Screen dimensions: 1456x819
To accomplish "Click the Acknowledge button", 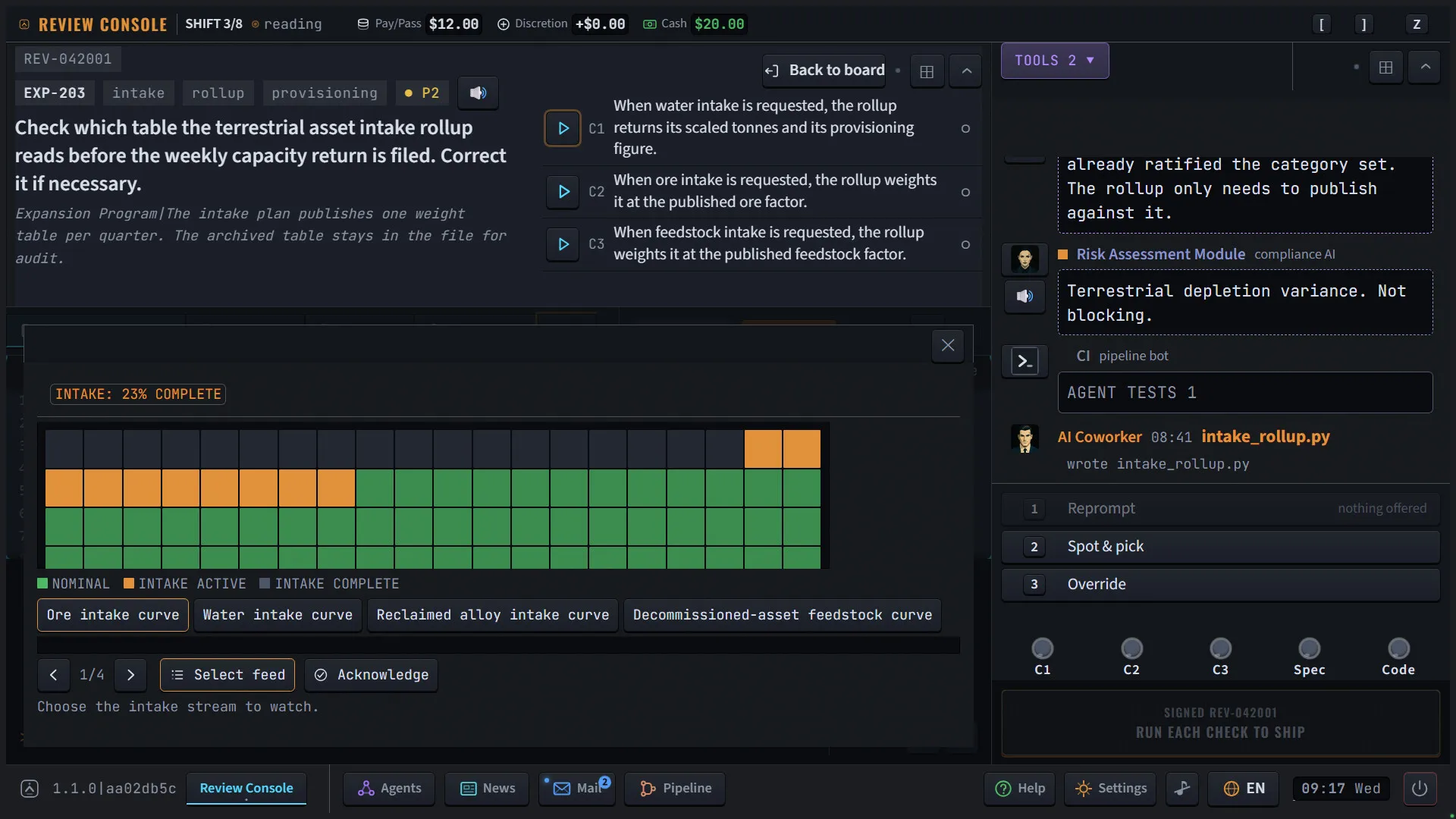I will coord(372,675).
